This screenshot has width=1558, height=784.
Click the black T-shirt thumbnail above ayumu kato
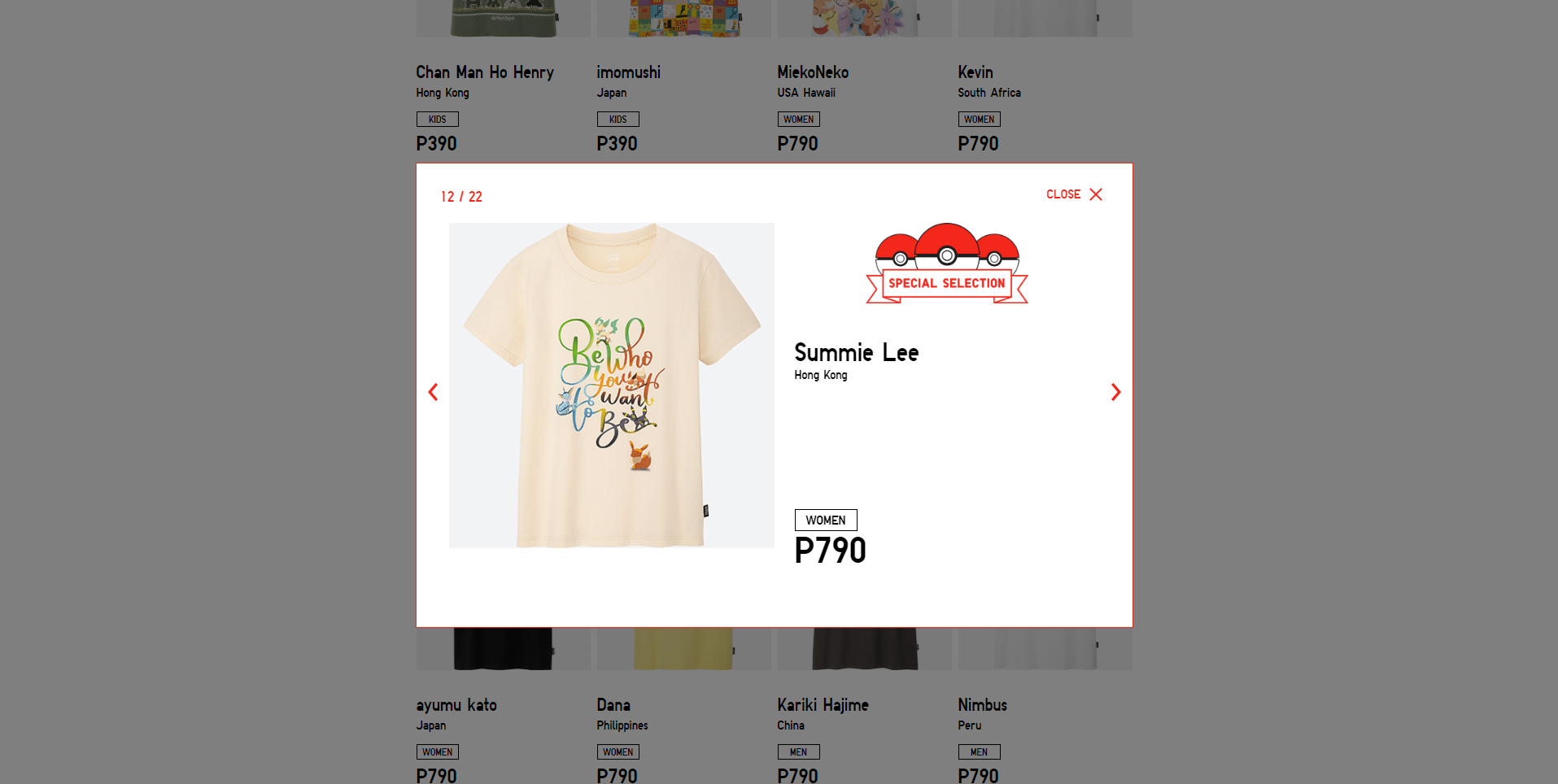pos(503,648)
